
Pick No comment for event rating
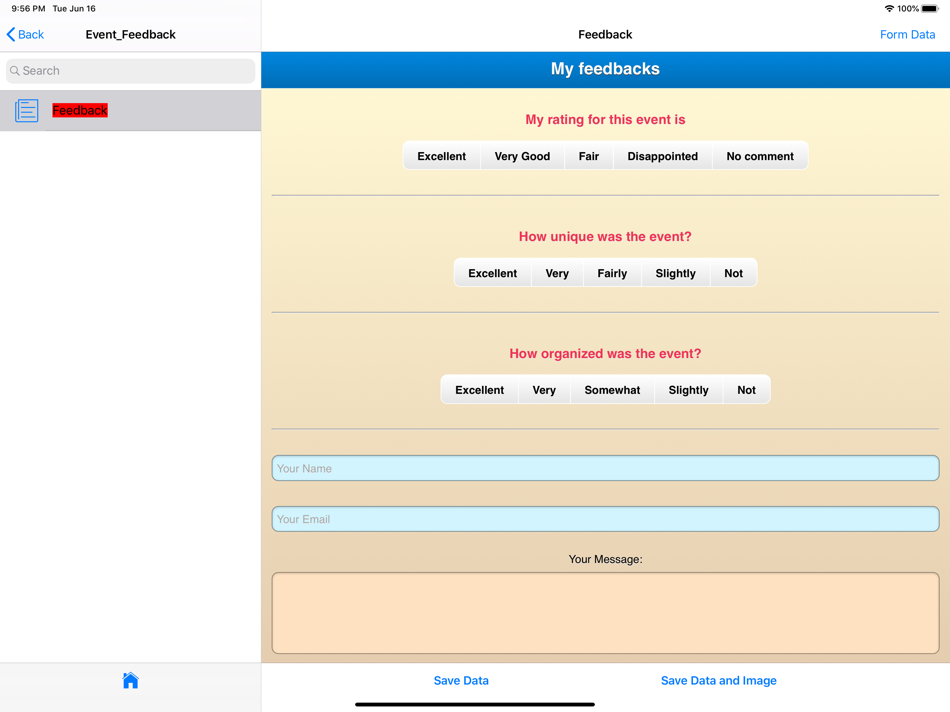tap(760, 156)
